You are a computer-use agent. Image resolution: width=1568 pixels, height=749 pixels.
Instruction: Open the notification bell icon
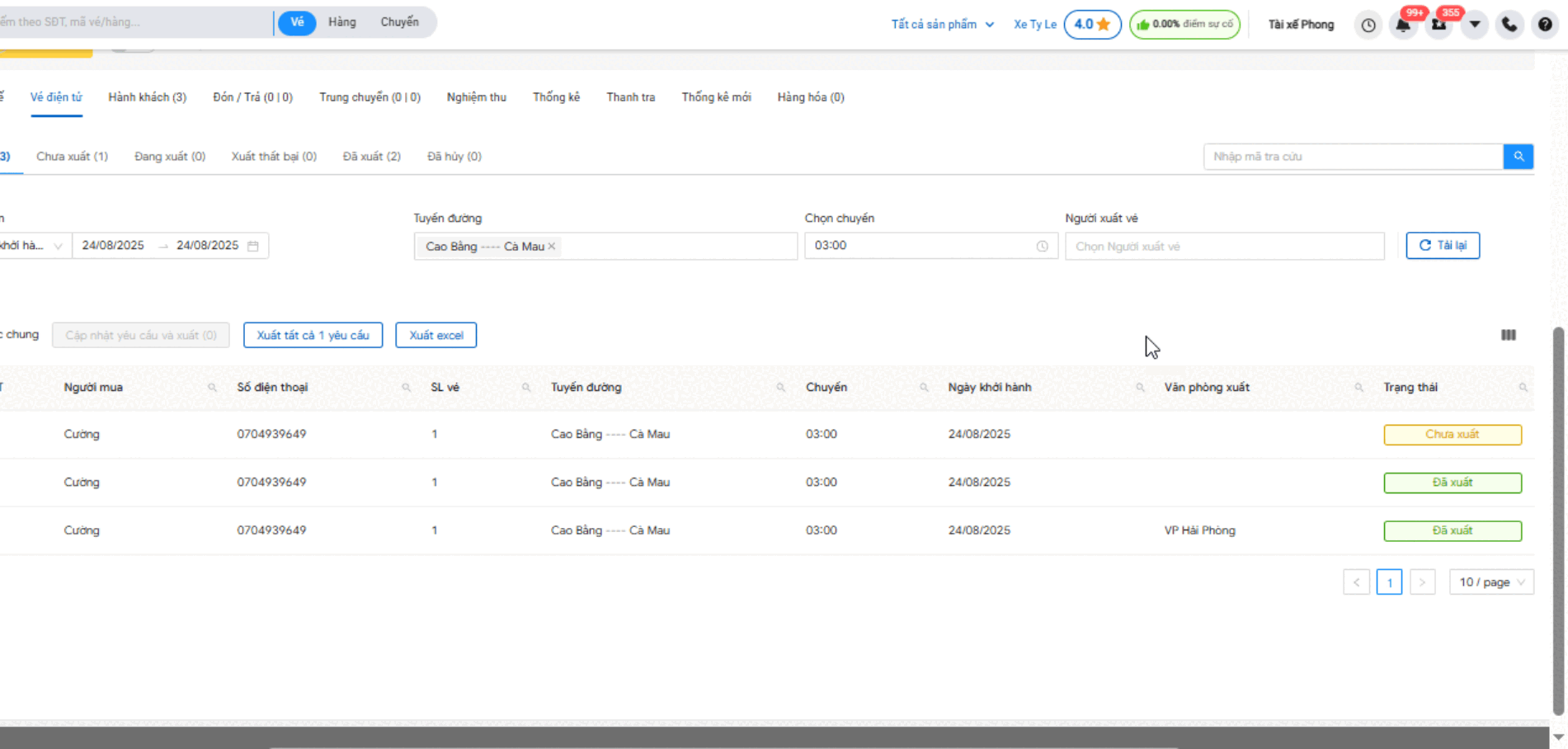coord(1402,25)
